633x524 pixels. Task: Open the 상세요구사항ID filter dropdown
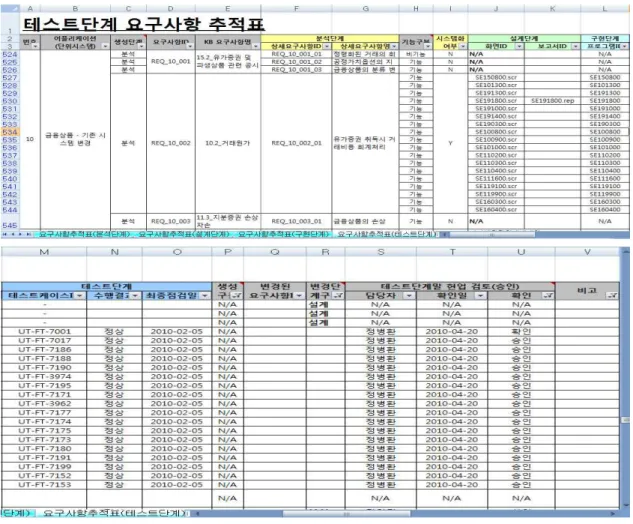pyautogui.click(x=327, y=46)
